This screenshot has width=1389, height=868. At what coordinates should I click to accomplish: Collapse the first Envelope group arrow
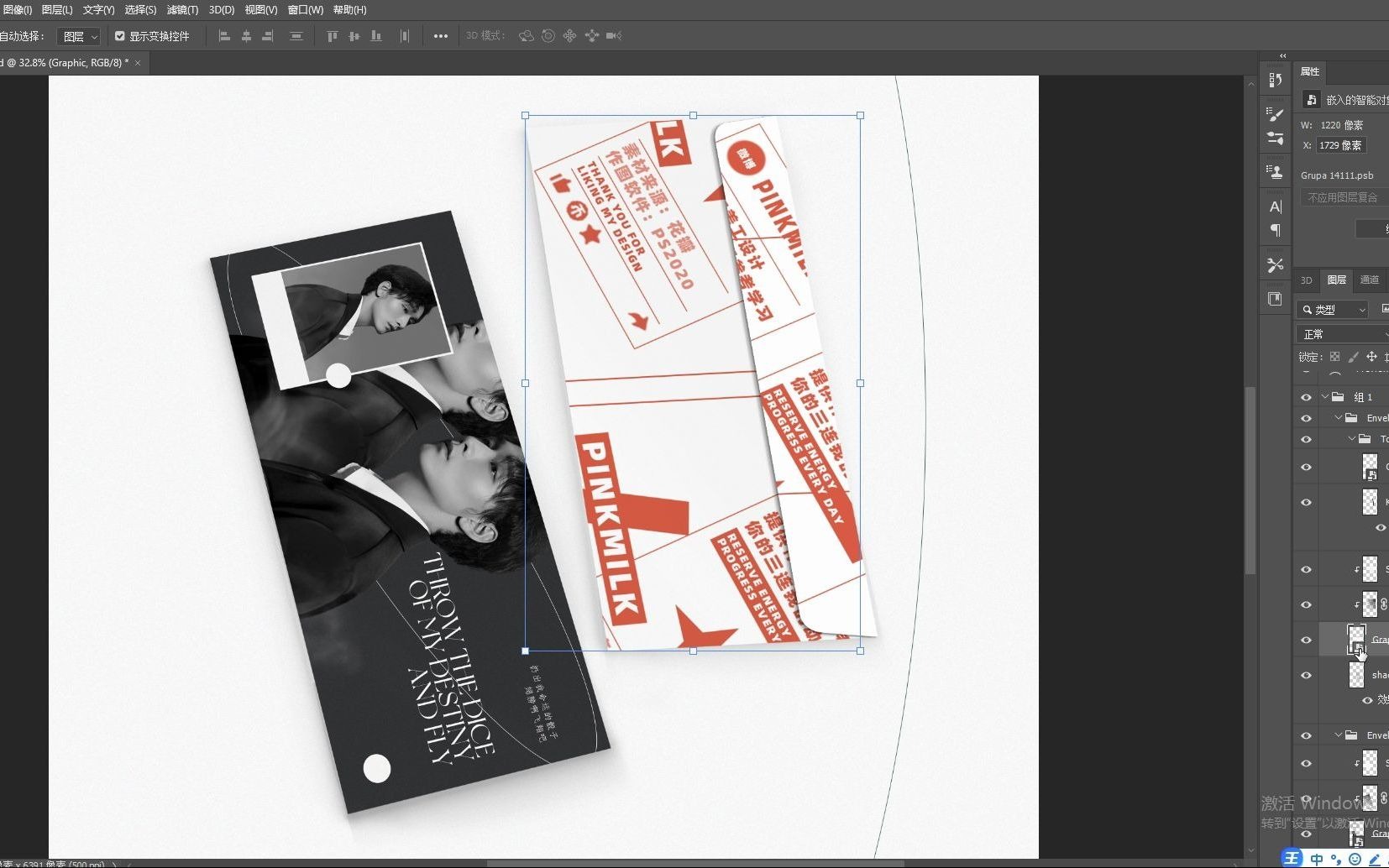[1339, 418]
